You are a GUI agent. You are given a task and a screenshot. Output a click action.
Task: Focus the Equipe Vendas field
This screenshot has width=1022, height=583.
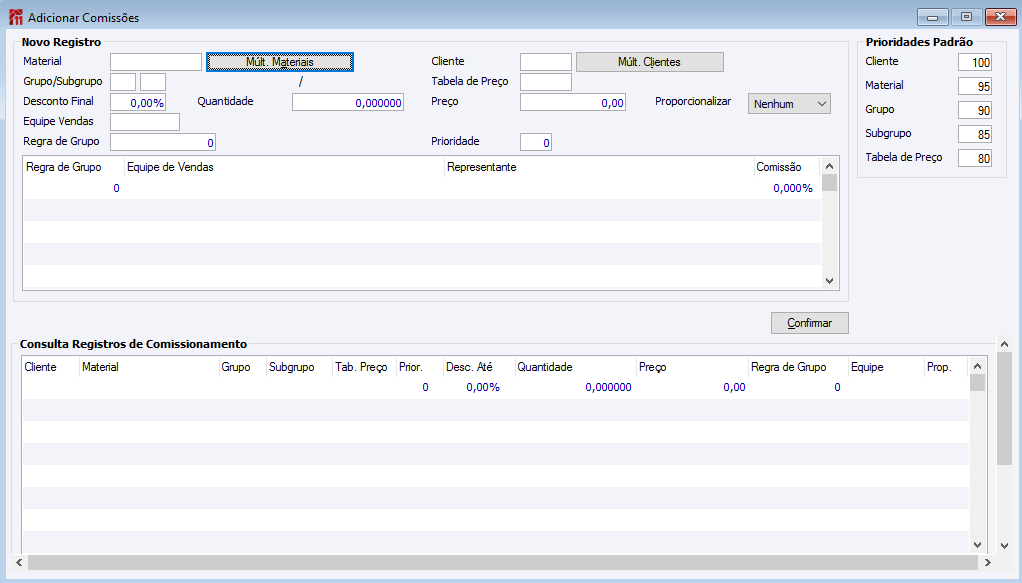click(x=145, y=122)
